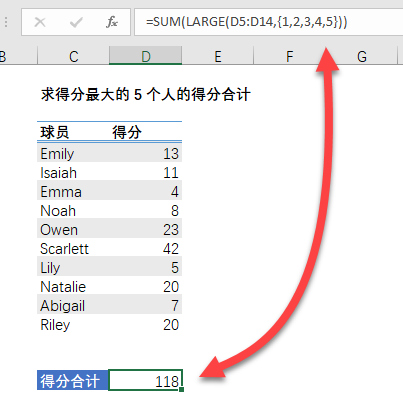This screenshot has width=403, height=413.
Task: Select column D header
Action: coord(146,56)
